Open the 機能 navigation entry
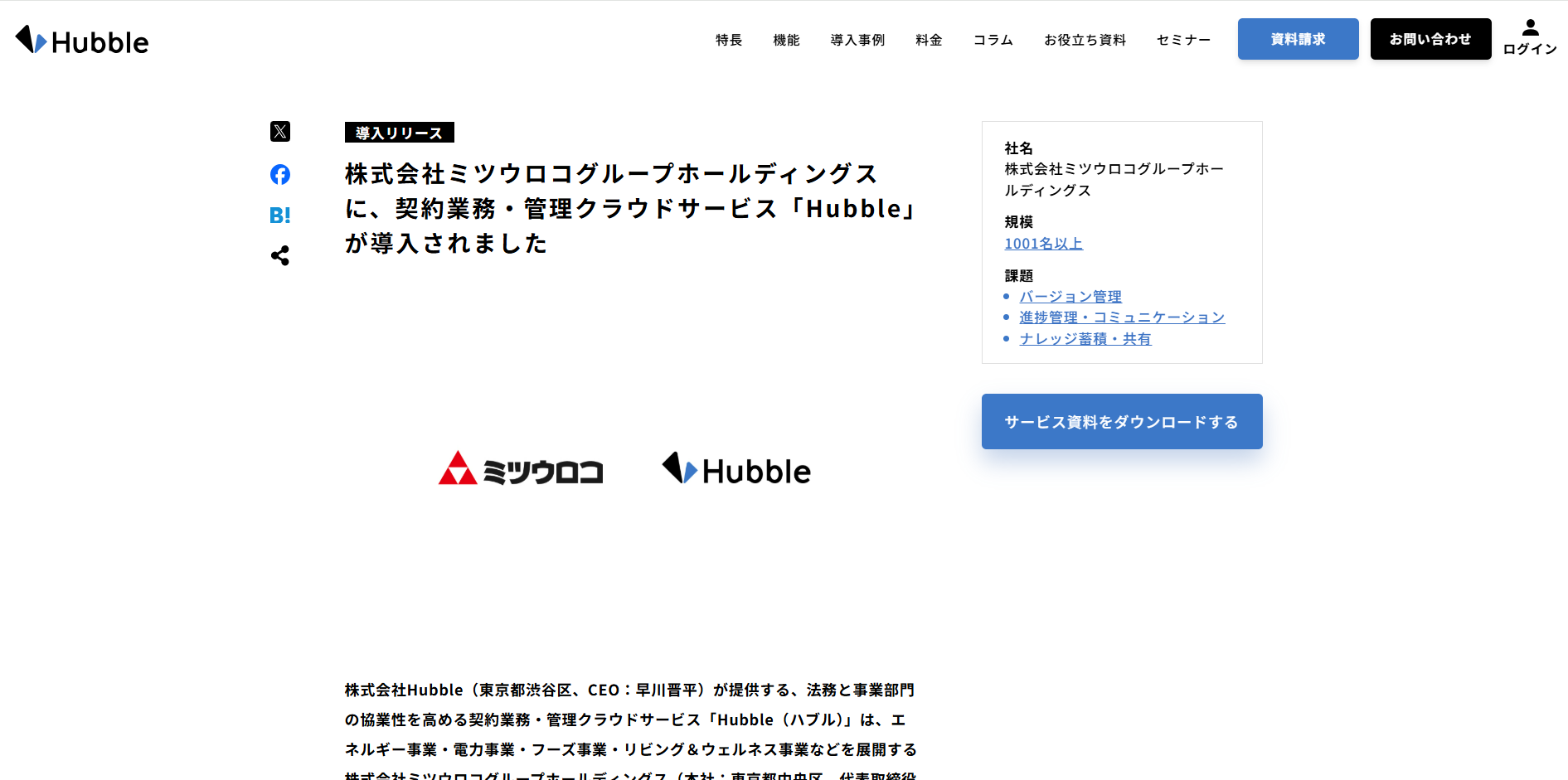 pyautogui.click(x=785, y=39)
